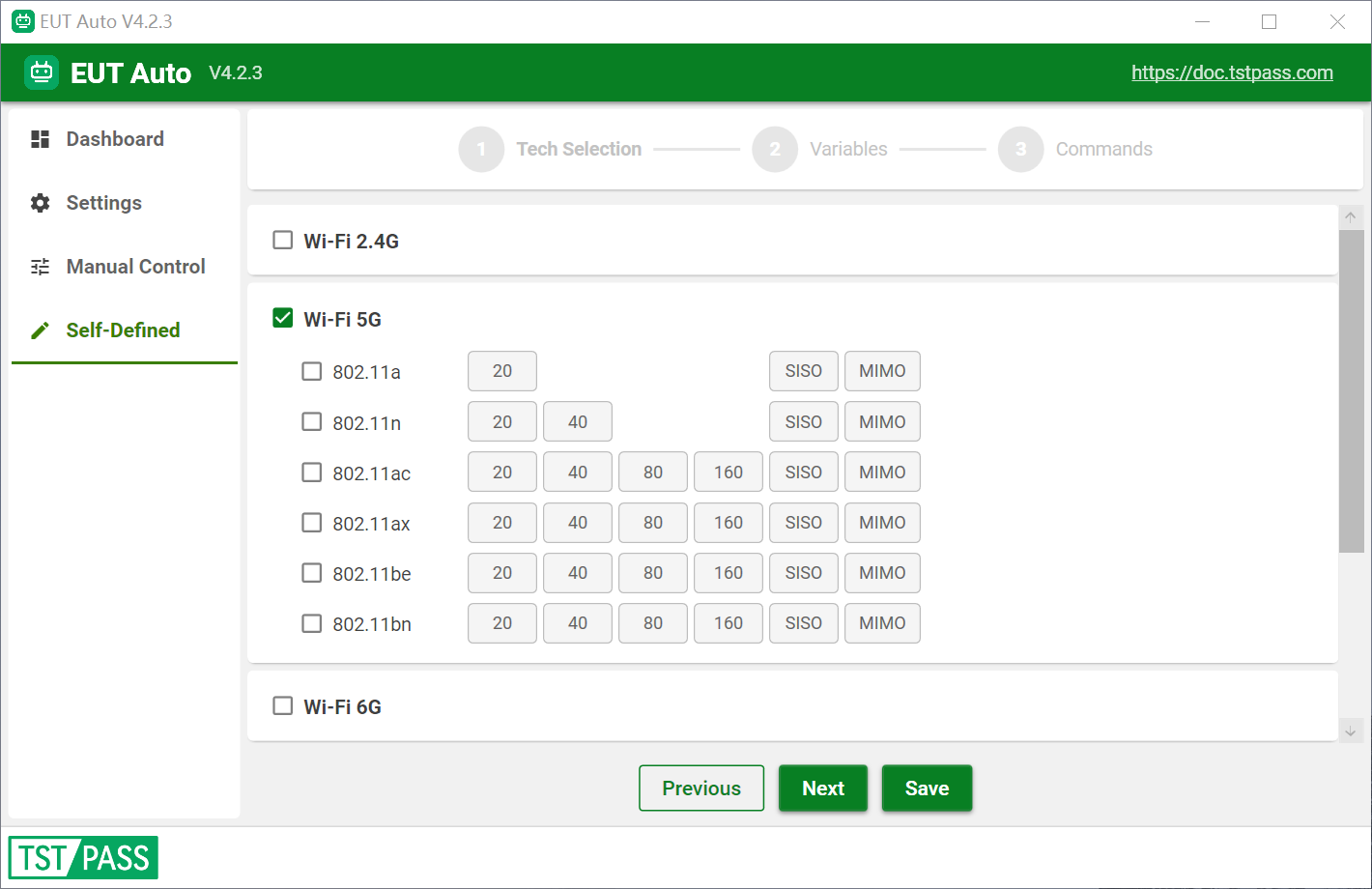Click the Next button

point(823,789)
